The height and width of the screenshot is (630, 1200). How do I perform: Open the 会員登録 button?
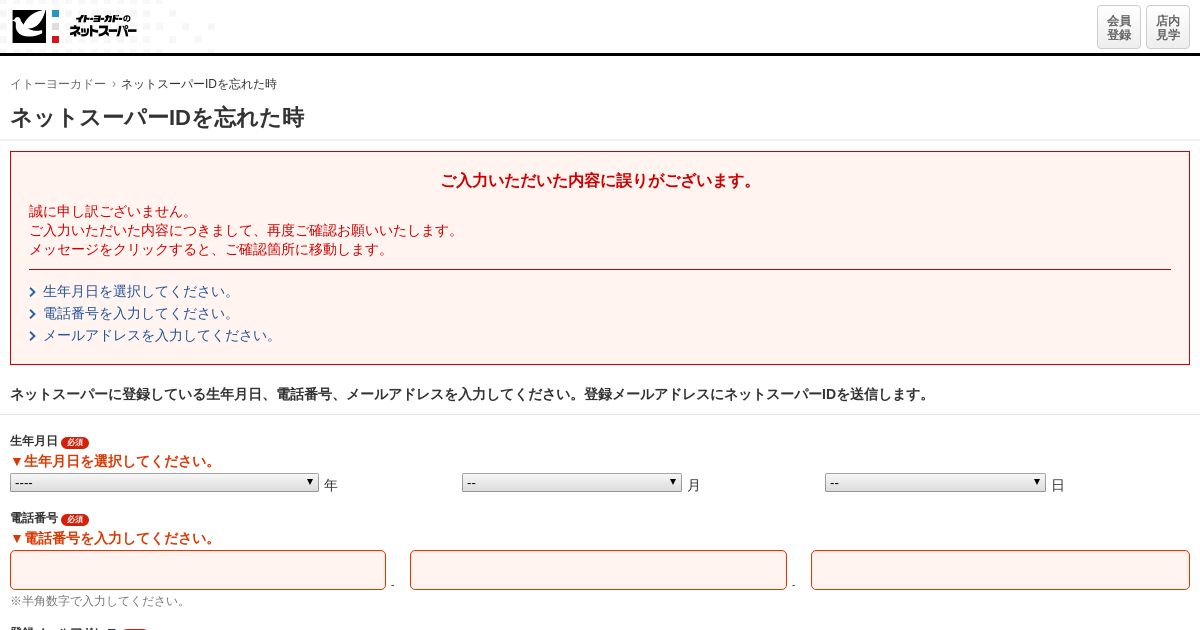(x=1119, y=27)
